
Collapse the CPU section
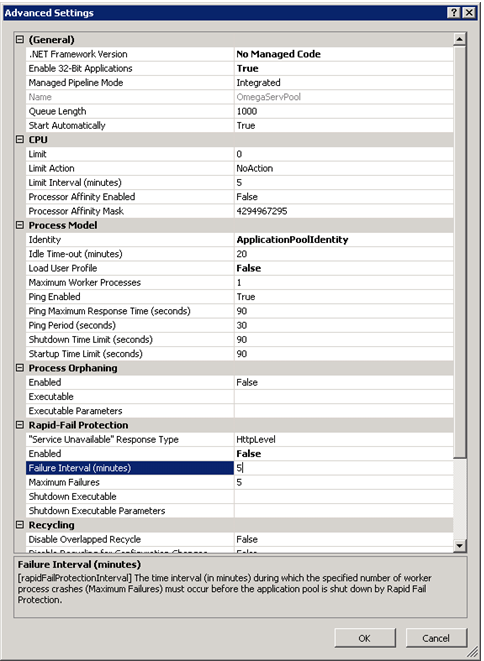[x=19, y=140]
